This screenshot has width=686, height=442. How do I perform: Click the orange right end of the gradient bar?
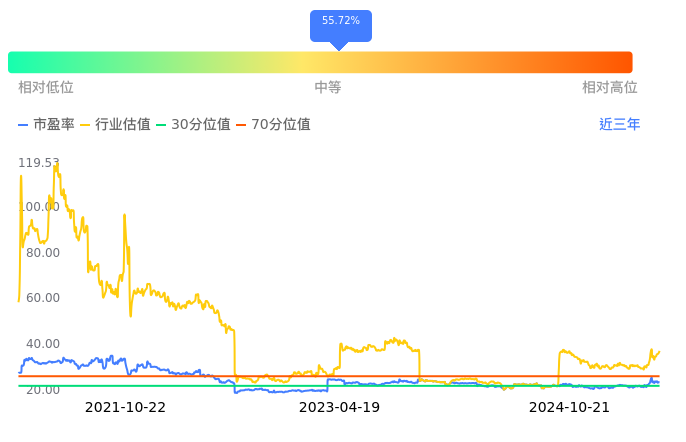click(620, 62)
